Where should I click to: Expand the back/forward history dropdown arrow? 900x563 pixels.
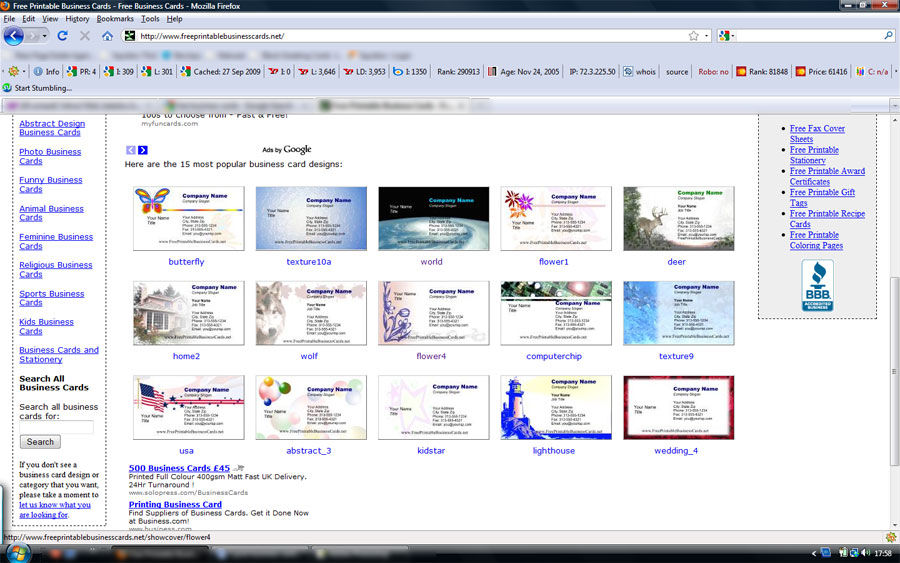click(x=46, y=36)
